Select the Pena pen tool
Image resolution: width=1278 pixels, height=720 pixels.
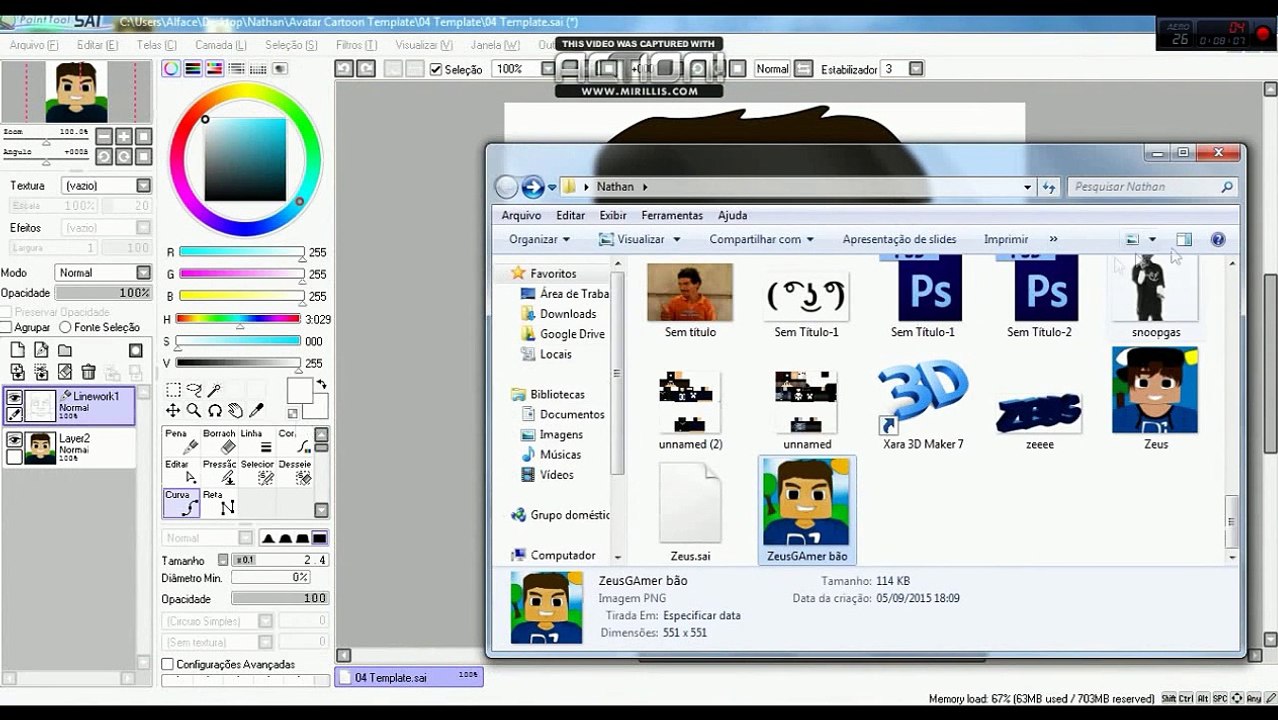point(180,442)
